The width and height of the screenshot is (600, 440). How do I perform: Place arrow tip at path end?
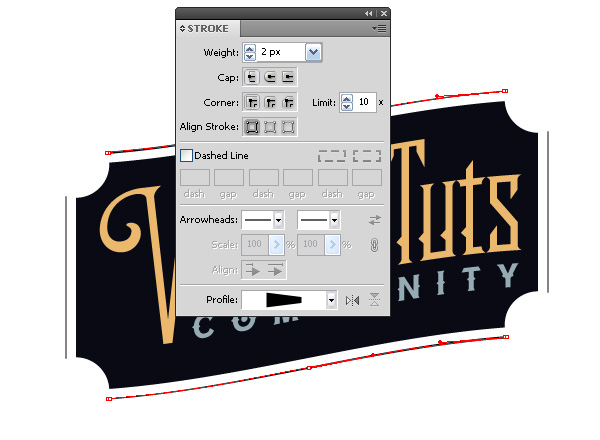(x=275, y=270)
